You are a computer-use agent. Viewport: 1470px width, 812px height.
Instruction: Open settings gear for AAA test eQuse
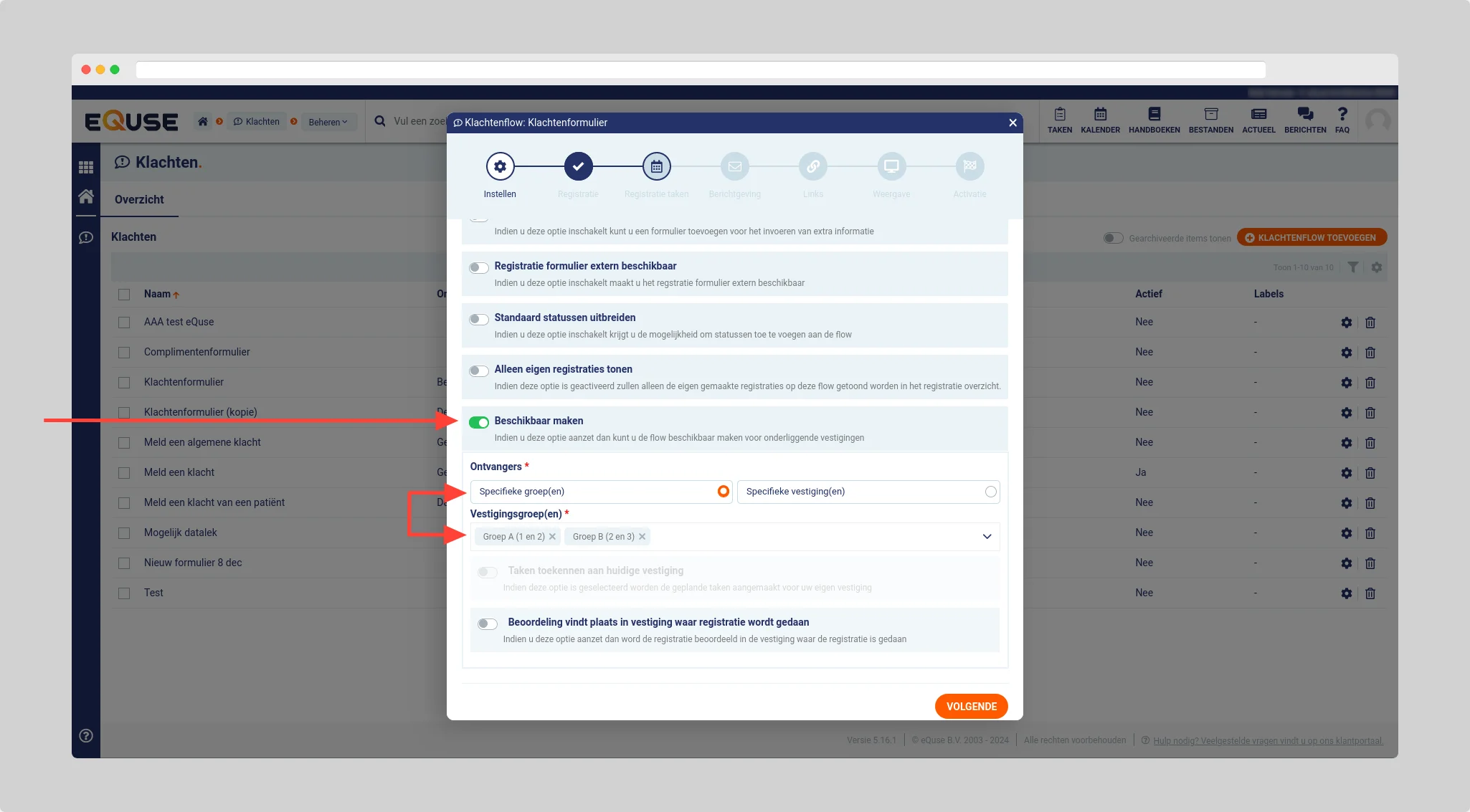tap(1346, 323)
